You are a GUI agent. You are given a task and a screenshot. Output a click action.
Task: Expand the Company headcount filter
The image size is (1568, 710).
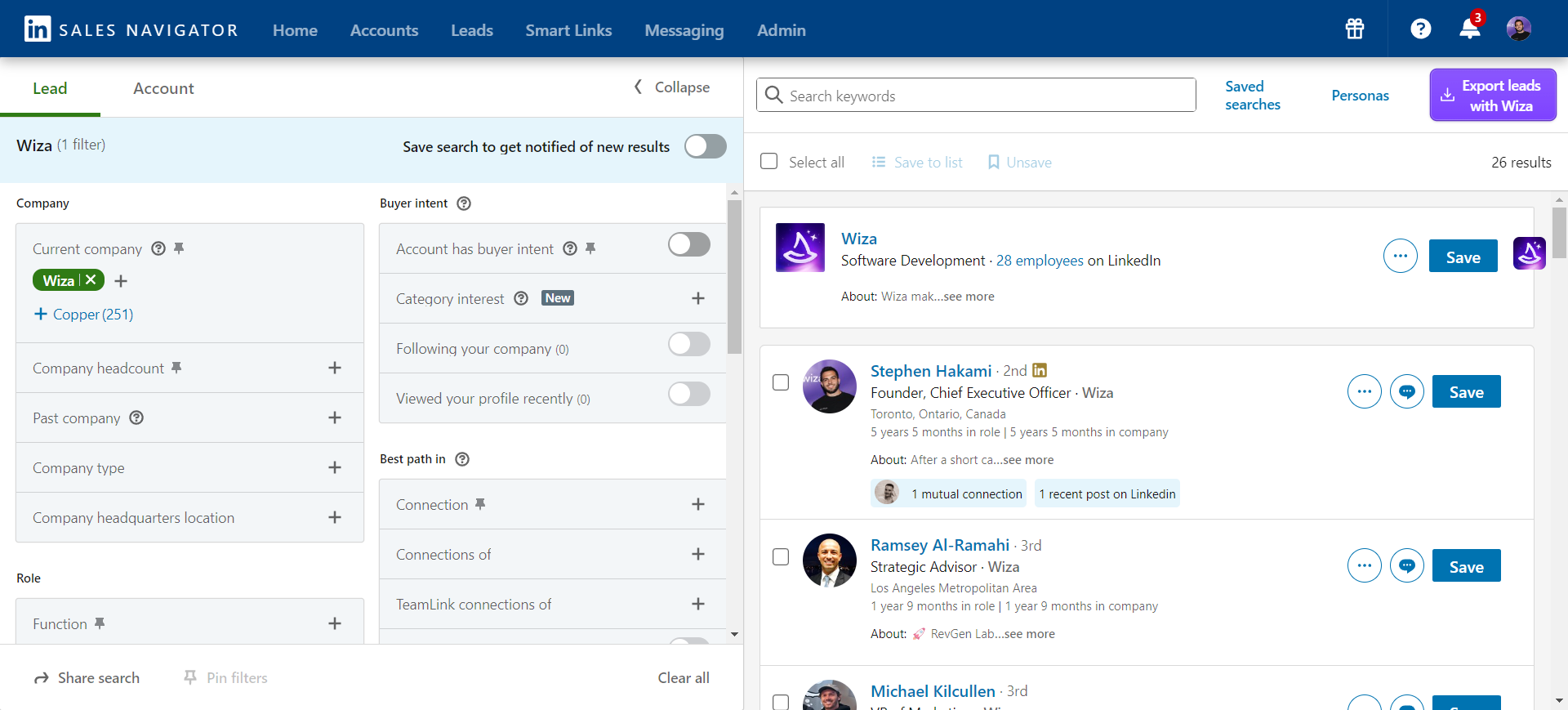(x=335, y=368)
